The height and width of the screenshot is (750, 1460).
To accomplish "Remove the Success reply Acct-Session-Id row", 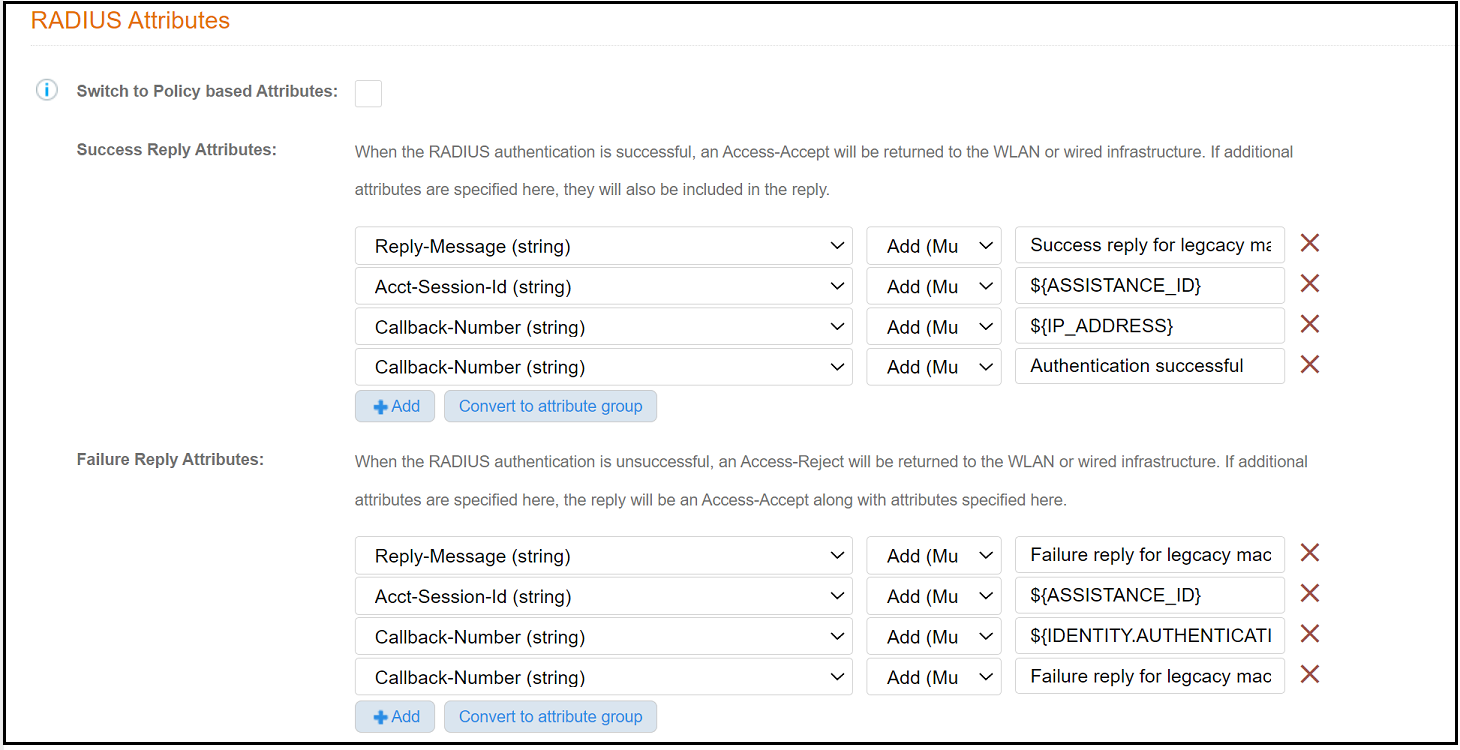I will click(1309, 284).
